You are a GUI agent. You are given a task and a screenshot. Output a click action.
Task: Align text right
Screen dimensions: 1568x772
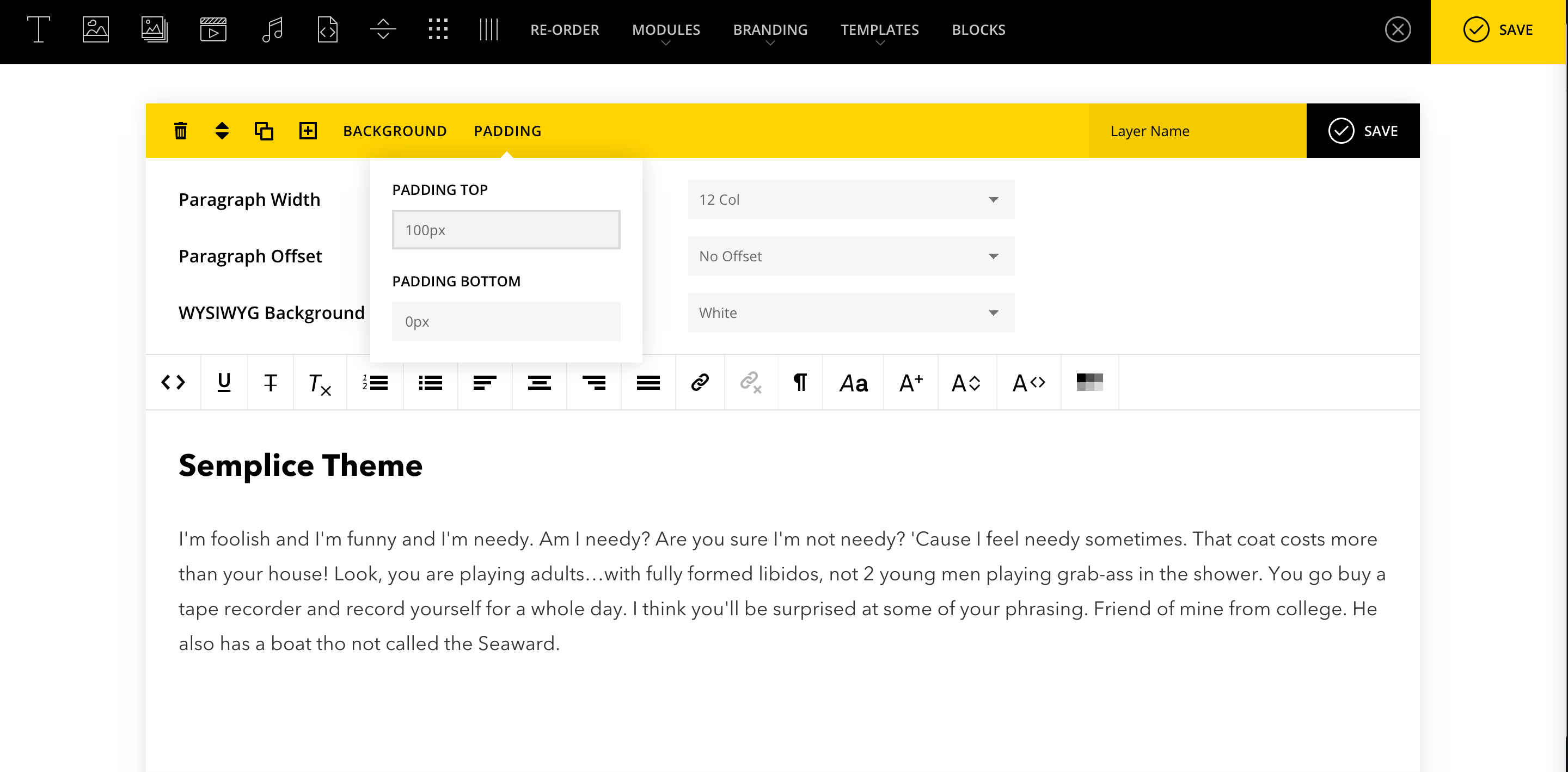pos(593,382)
